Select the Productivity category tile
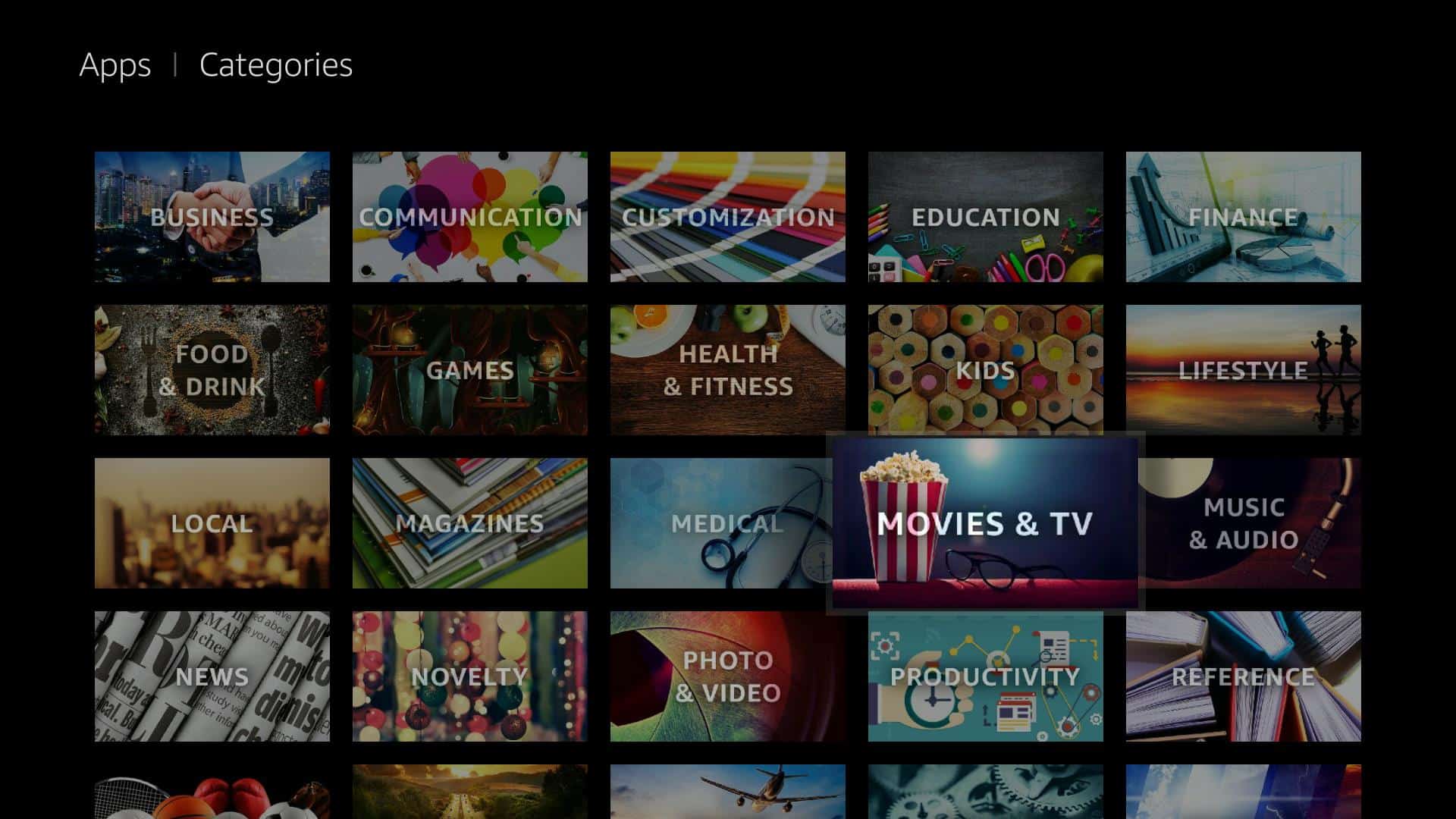 (985, 677)
